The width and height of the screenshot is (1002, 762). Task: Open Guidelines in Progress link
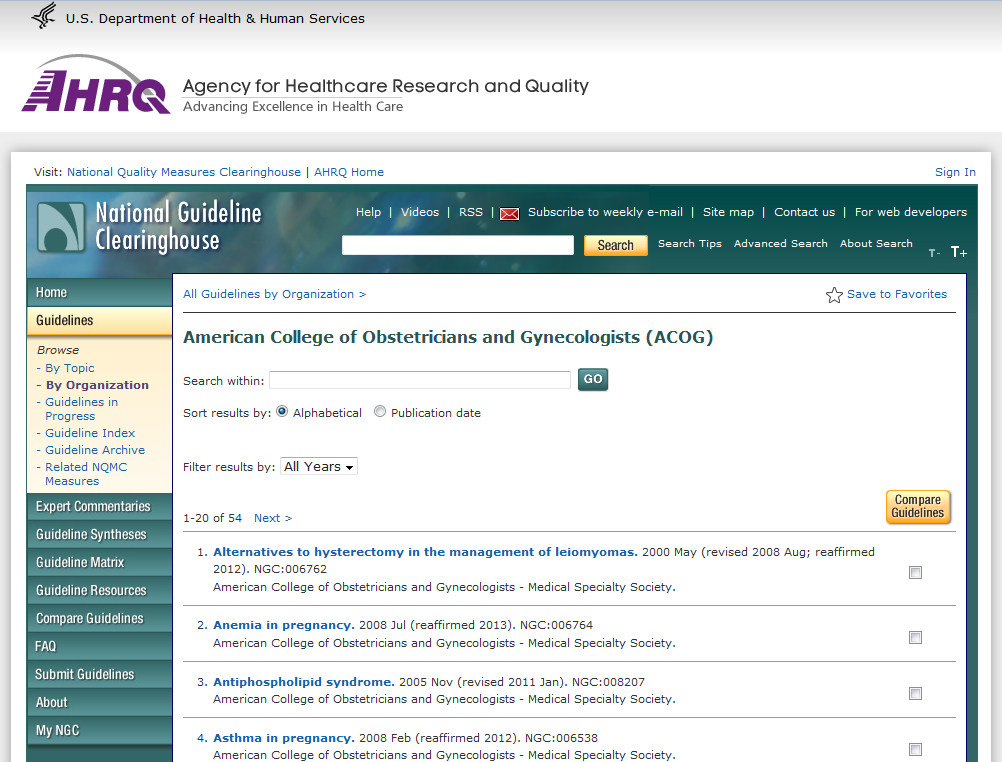pyautogui.click(x=81, y=409)
